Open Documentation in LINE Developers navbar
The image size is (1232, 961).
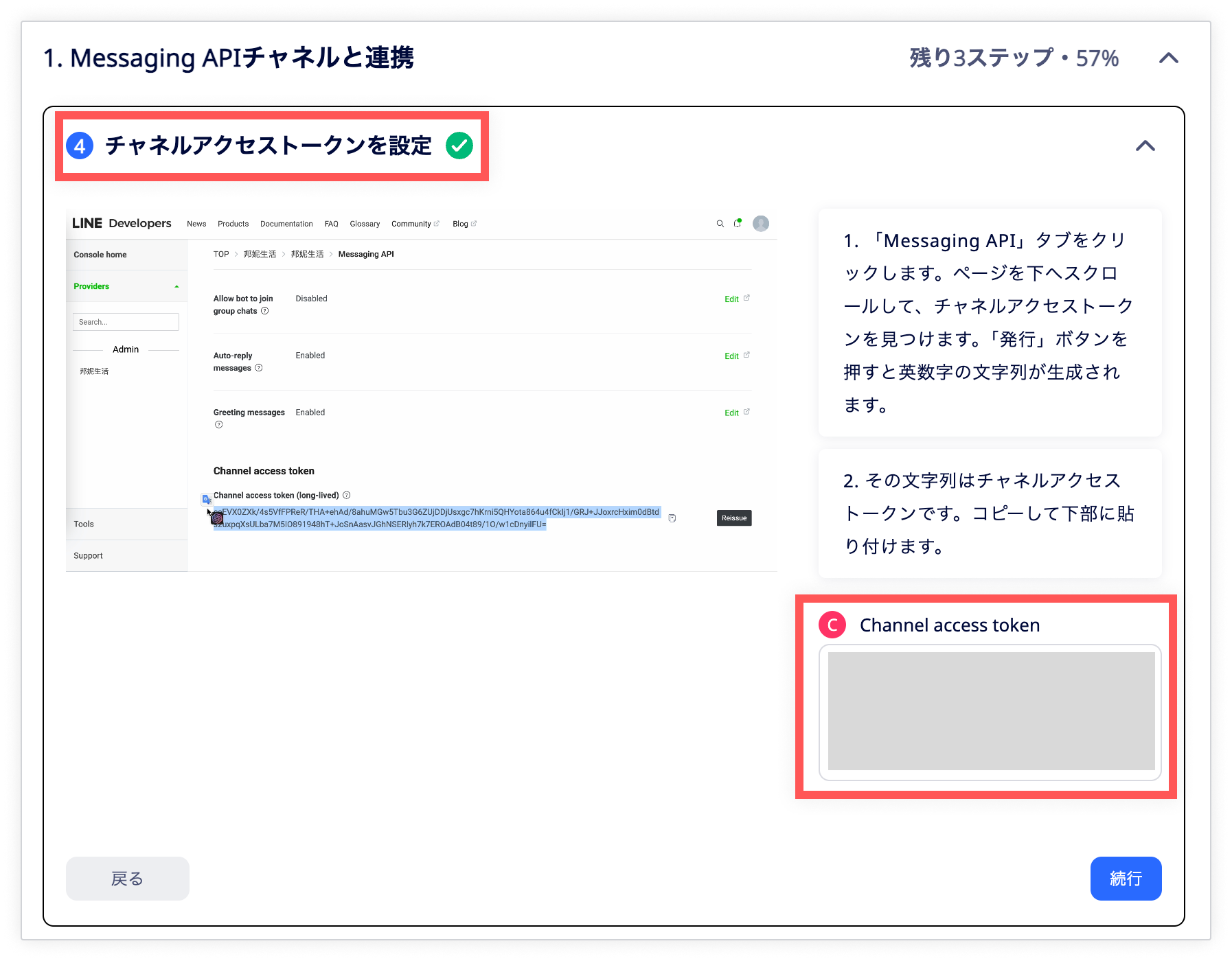(286, 224)
